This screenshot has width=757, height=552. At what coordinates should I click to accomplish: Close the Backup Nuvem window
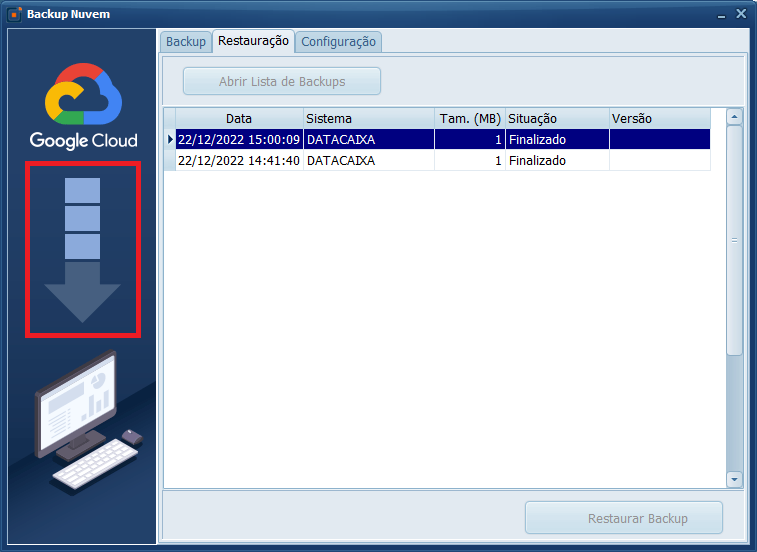741,14
